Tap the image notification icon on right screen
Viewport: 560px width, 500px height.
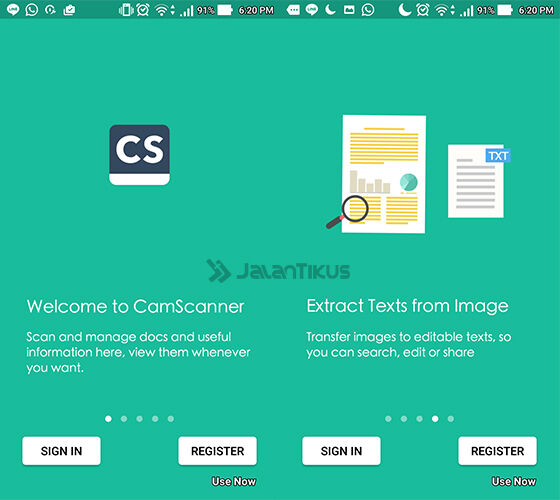pos(349,10)
